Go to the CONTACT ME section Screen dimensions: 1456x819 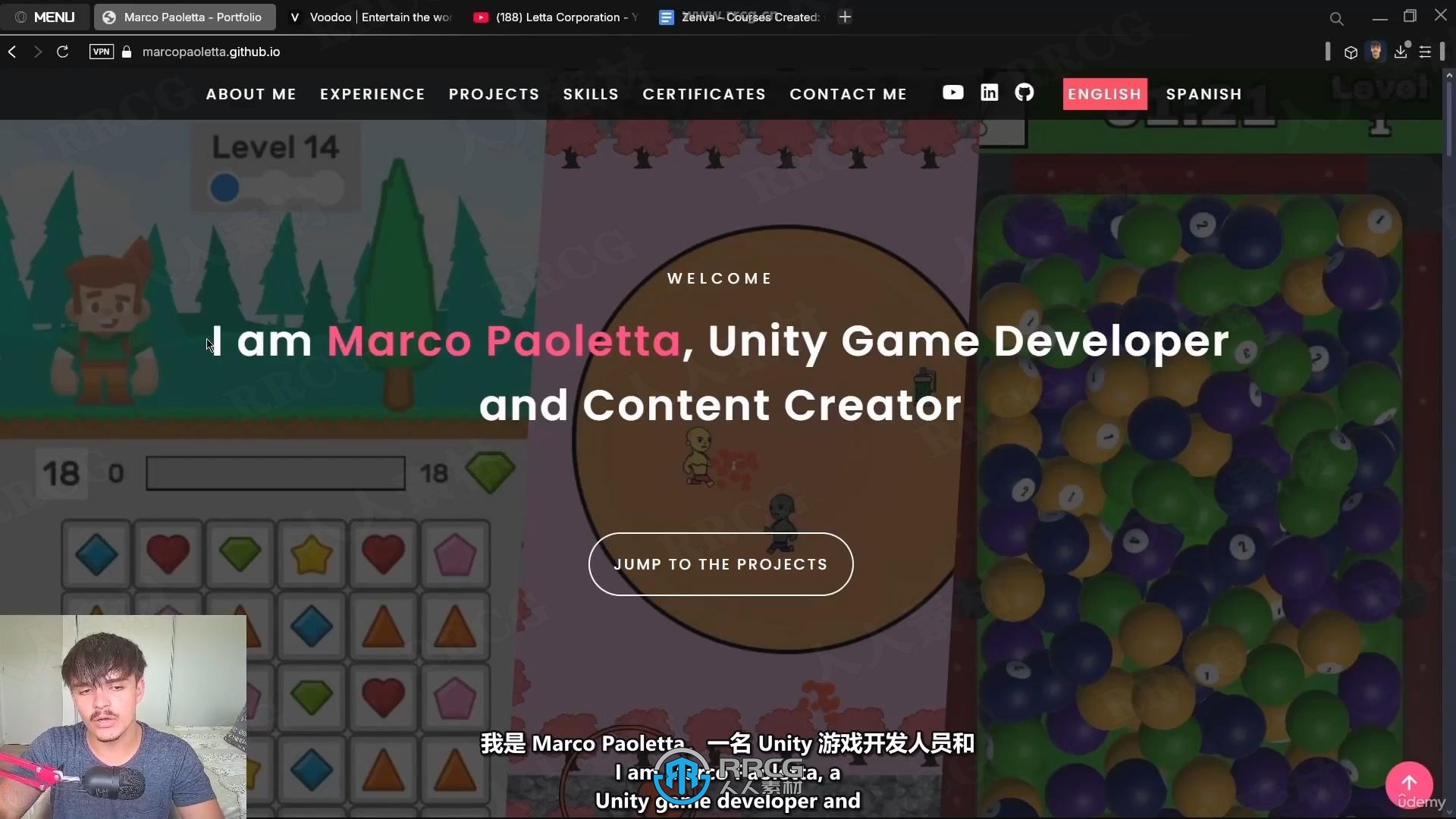(x=849, y=94)
